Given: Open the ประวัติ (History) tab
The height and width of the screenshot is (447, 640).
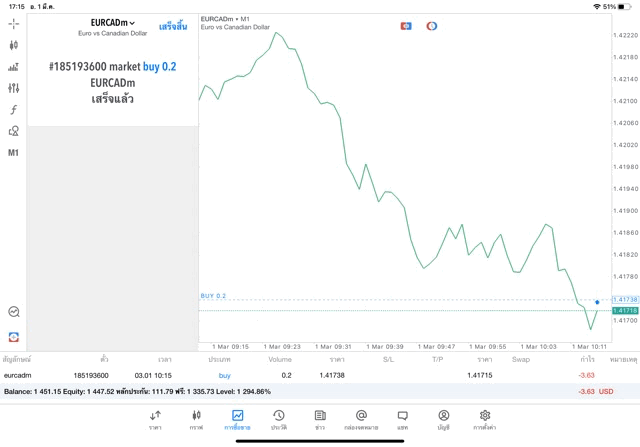Looking at the screenshot, I should [x=278, y=420].
